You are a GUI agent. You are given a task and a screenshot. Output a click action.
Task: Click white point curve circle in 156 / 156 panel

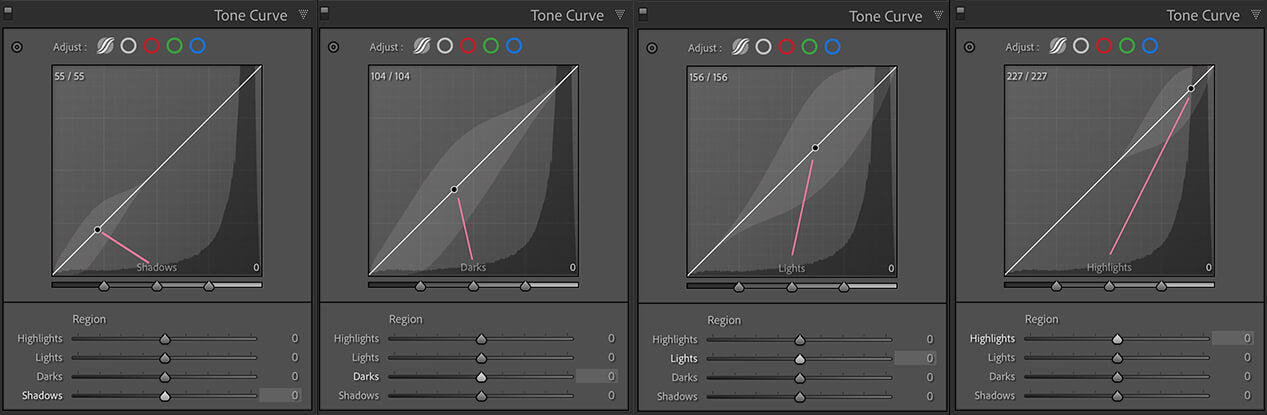point(763,47)
